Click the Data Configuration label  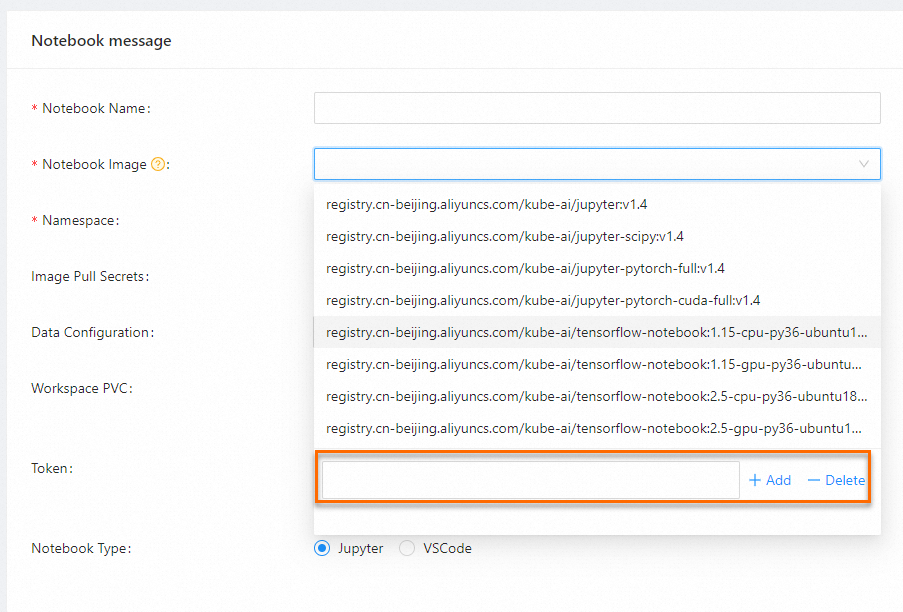pos(93,332)
